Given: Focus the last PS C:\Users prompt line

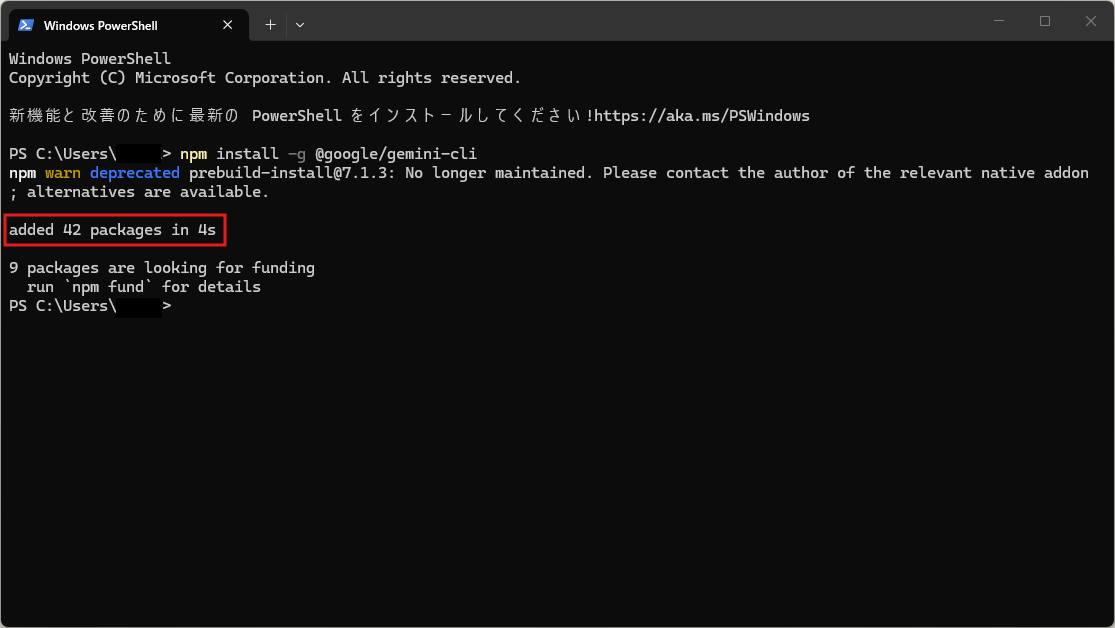Looking at the screenshot, I should tap(90, 306).
